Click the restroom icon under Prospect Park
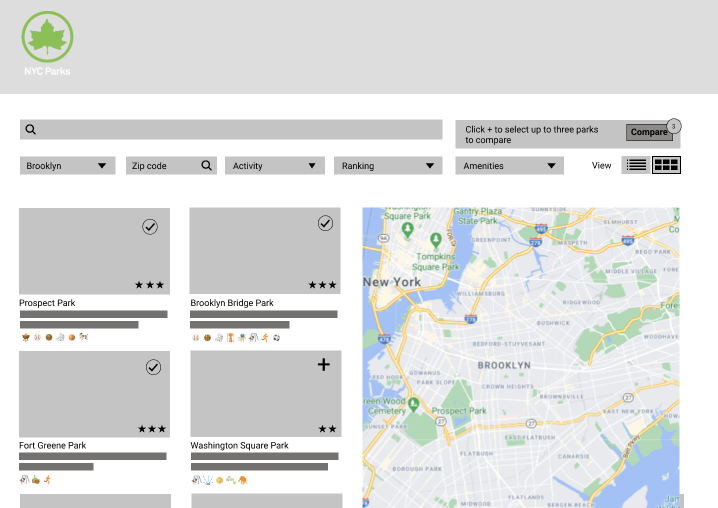718x508 pixels. (60, 338)
